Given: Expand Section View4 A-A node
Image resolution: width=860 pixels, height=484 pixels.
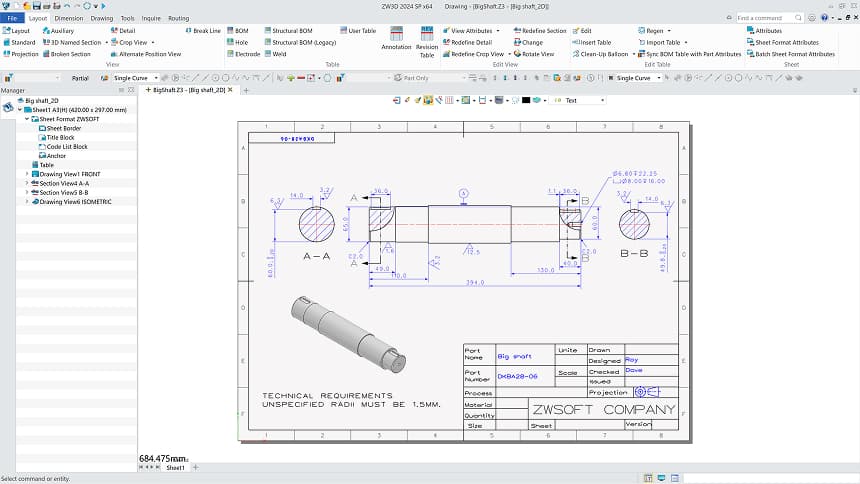Looking at the screenshot, I should pos(27,183).
